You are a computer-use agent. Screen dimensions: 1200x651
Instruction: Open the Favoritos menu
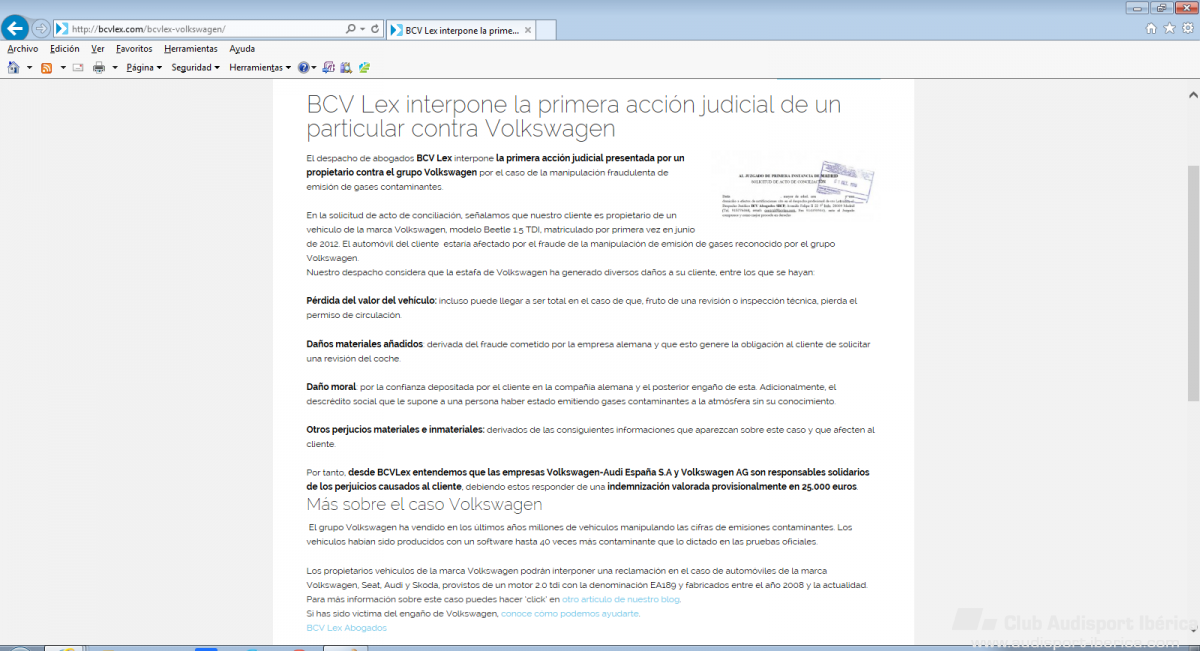tap(134, 48)
